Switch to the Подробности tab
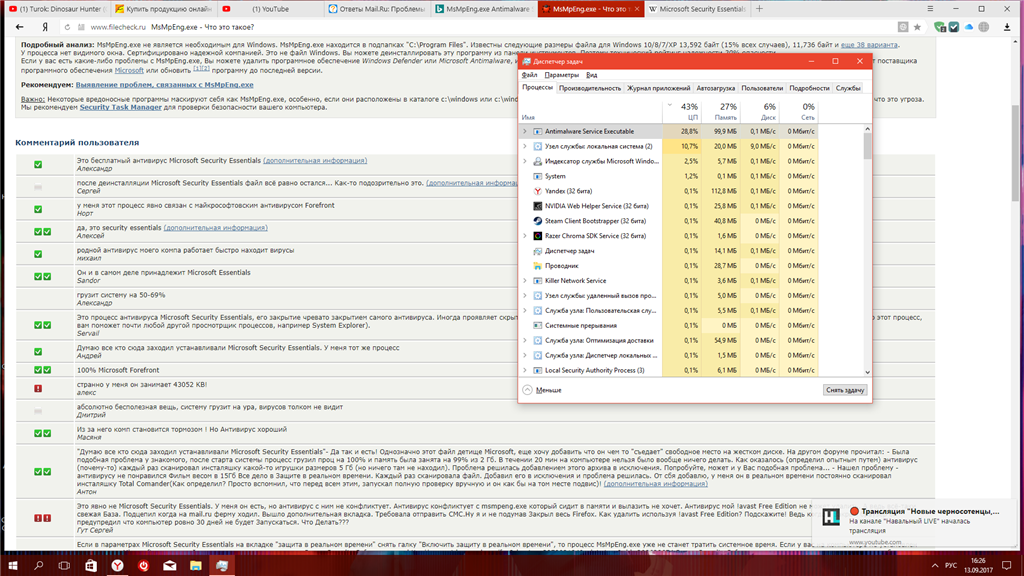Image resolution: width=1024 pixels, height=576 pixels. (x=809, y=88)
